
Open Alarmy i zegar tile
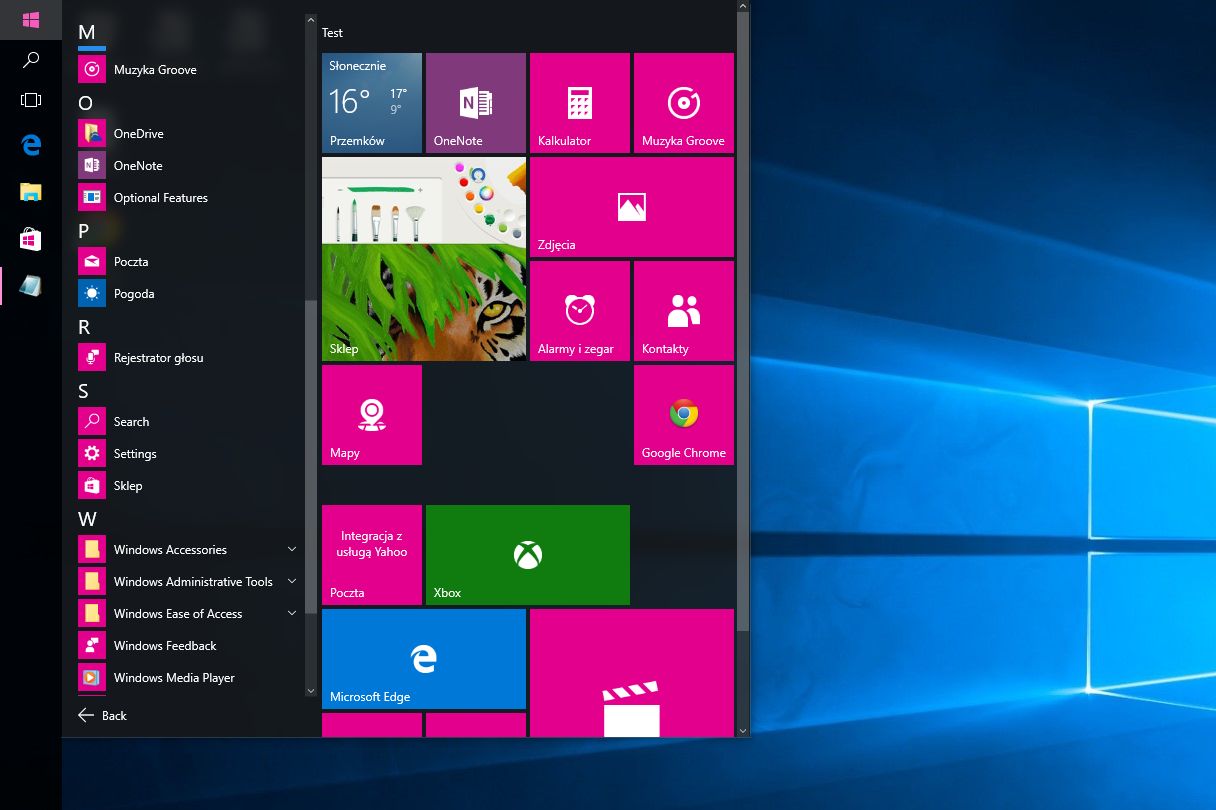[580, 311]
